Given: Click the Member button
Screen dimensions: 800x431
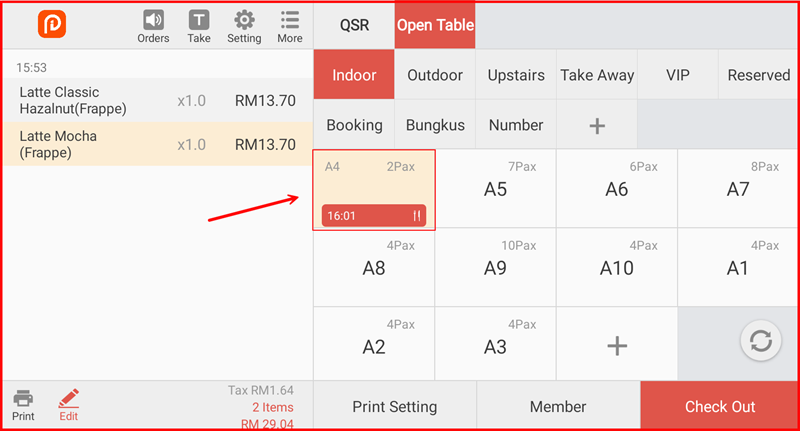Looking at the screenshot, I should (x=558, y=407).
